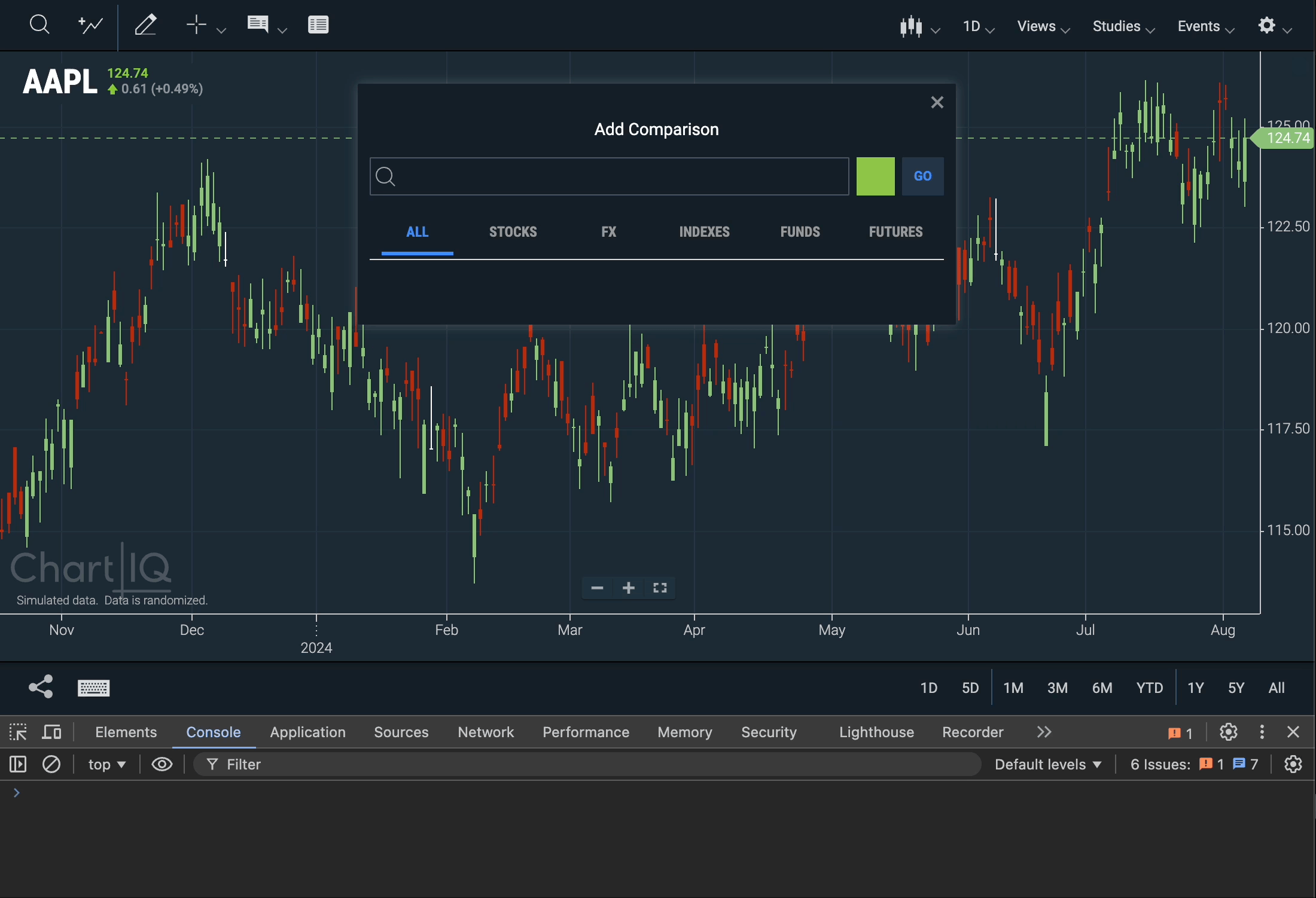Switch to DevTools Security tab
The height and width of the screenshot is (898, 1316).
point(769,732)
